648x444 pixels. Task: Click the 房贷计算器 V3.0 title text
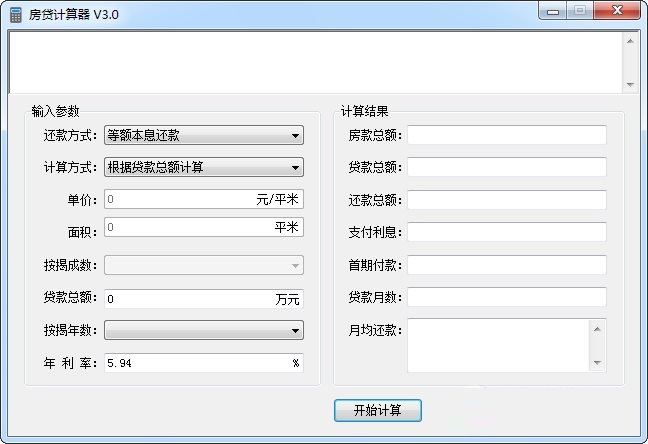tap(74, 14)
